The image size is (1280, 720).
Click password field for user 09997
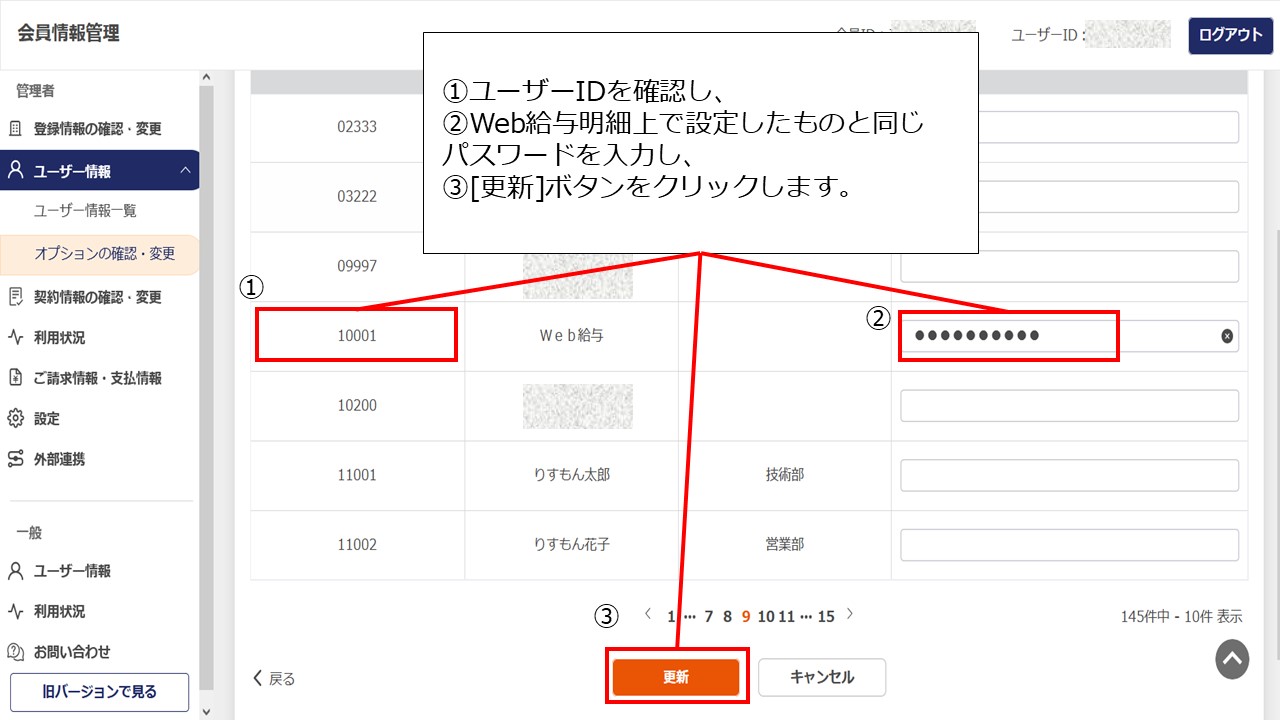pos(1069,266)
